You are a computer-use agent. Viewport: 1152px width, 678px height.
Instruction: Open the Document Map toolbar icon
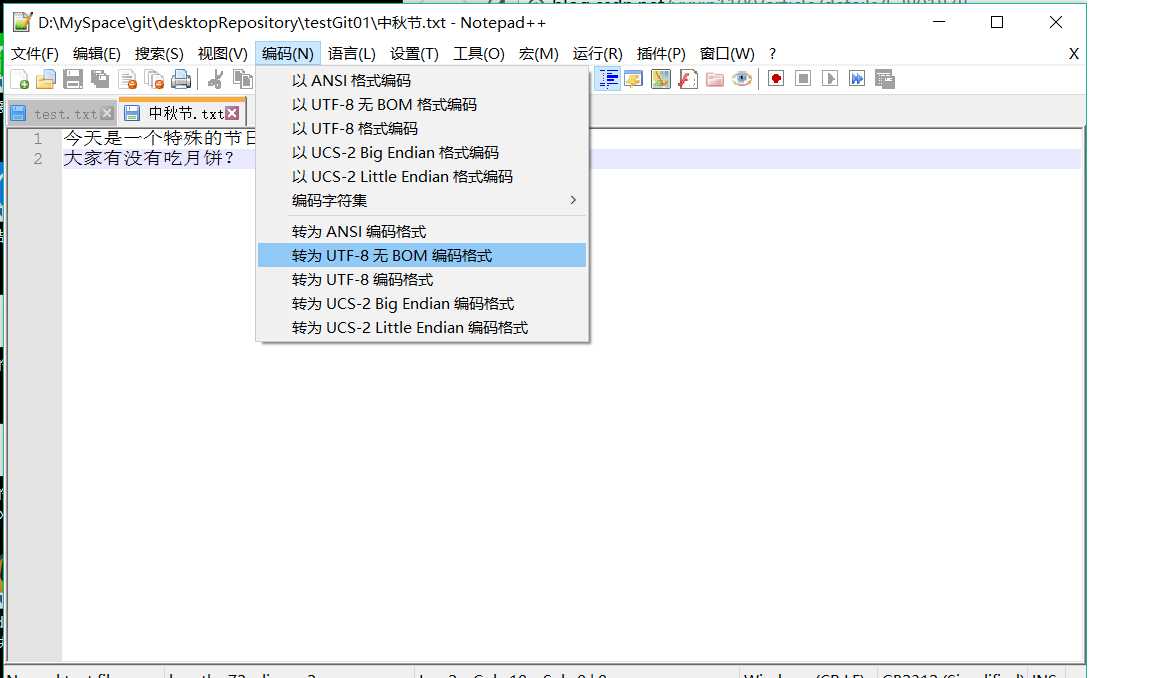click(x=660, y=79)
